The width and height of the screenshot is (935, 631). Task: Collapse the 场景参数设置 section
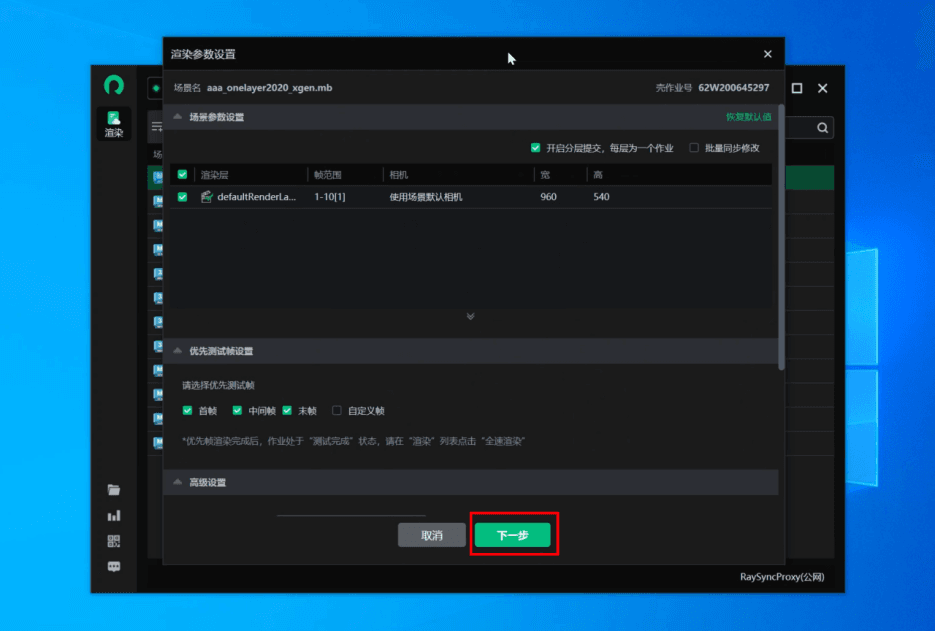tap(178, 117)
